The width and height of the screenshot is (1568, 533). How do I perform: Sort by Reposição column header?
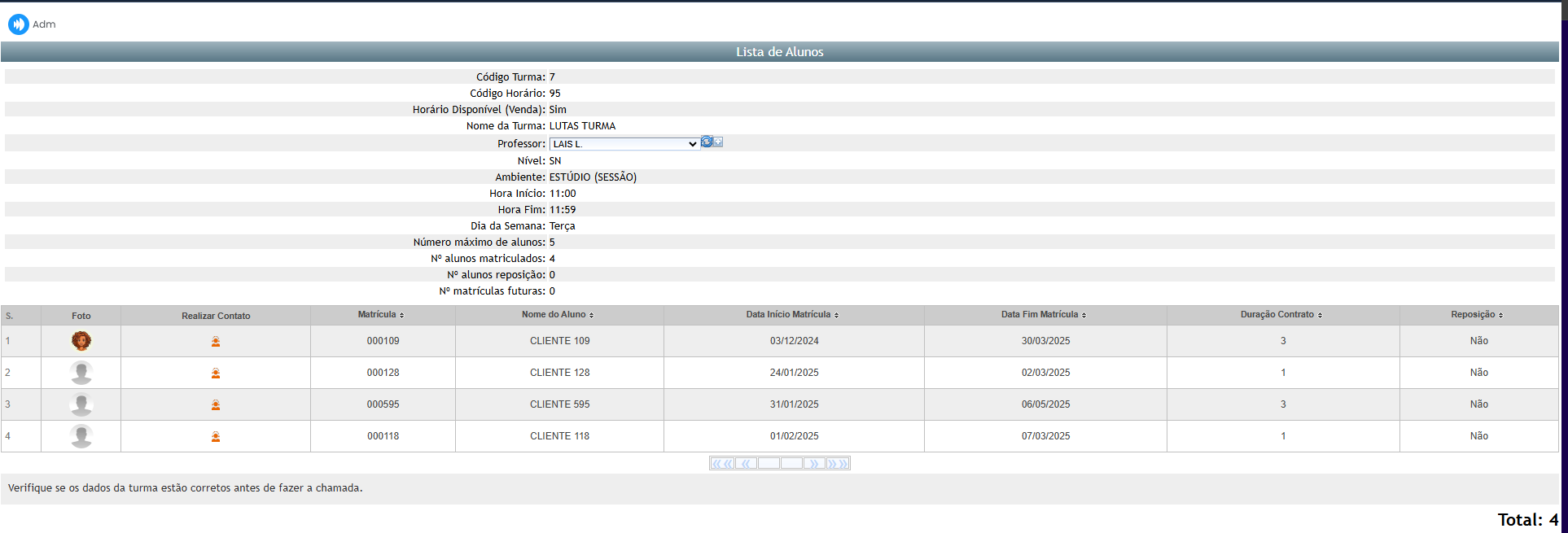(1477, 315)
